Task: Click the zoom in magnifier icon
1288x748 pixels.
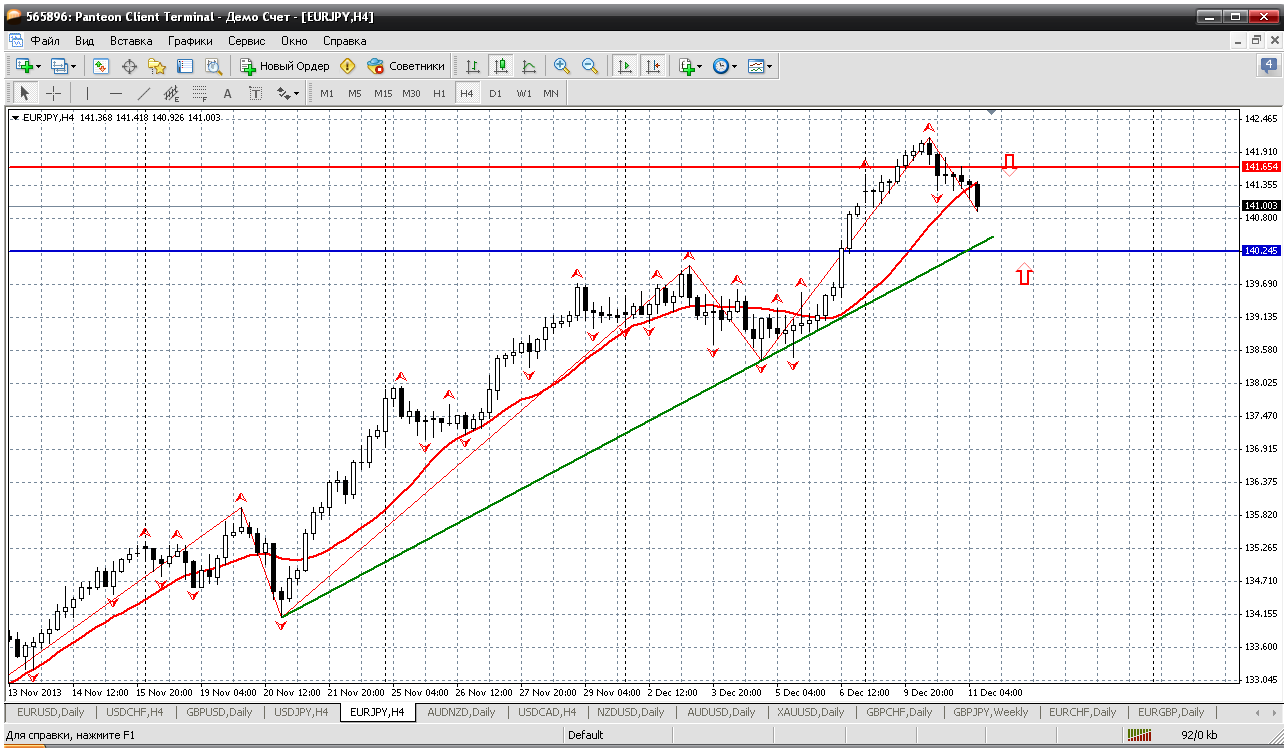Action: [x=562, y=66]
